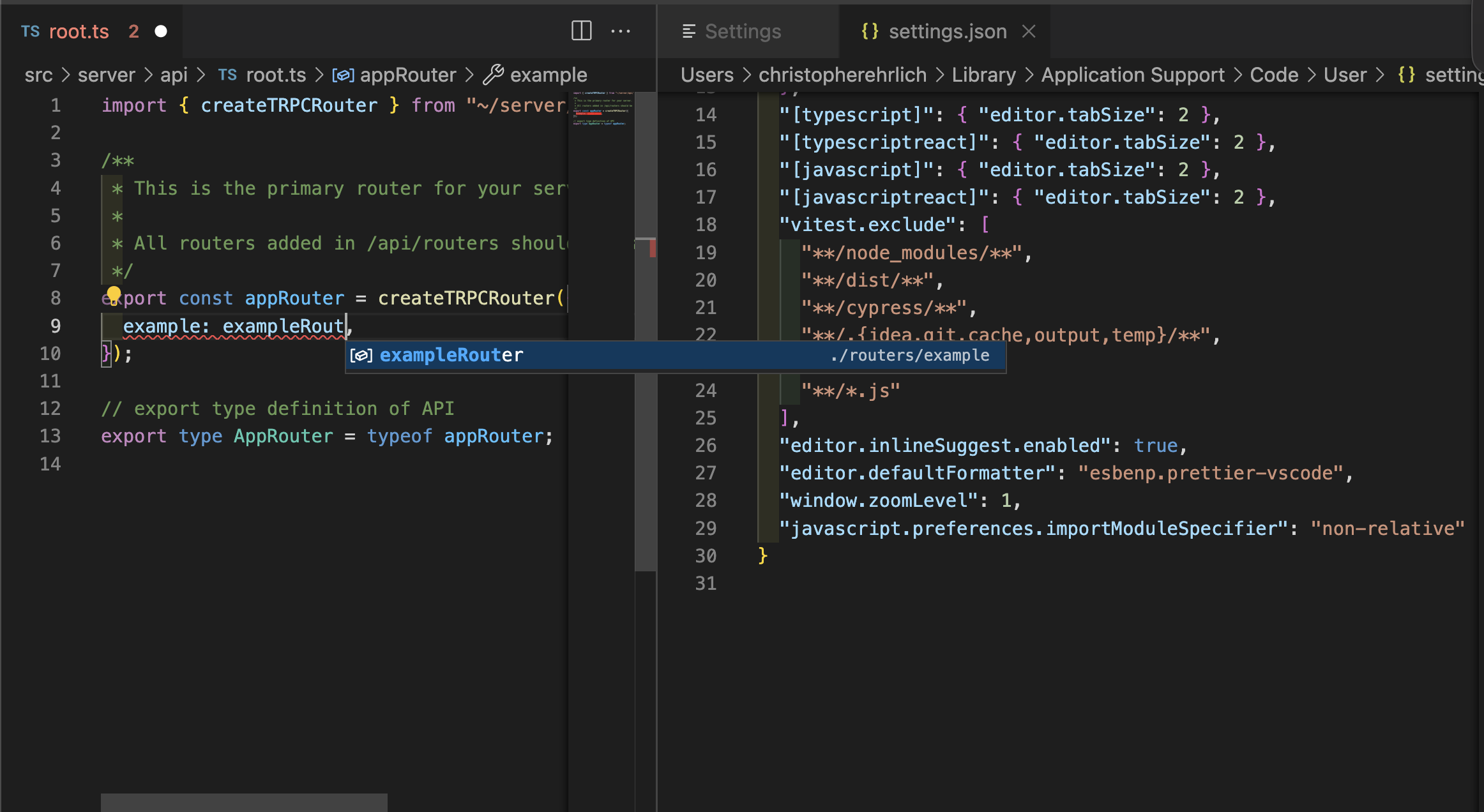
Task: Open the appRouter breadcrumb dropdown
Action: [x=408, y=75]
